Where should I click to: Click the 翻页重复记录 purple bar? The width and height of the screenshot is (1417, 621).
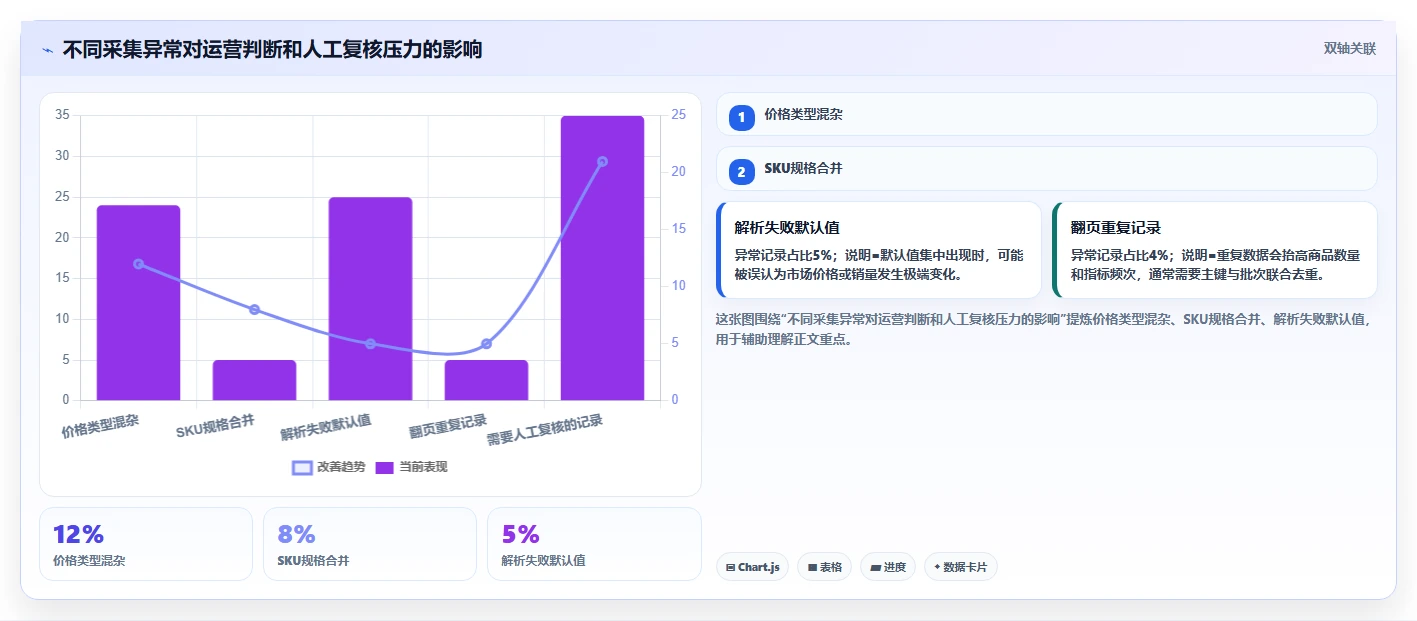[486, 380]
